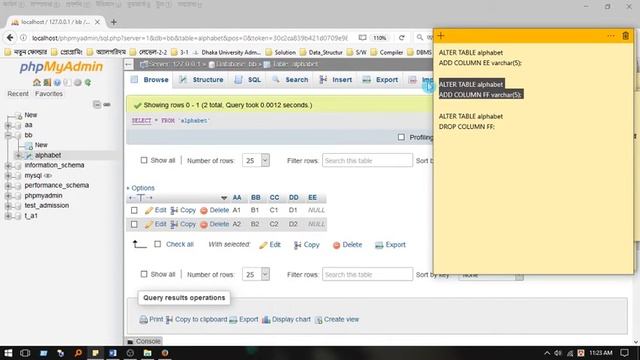The height and width of the screenshot is (360, 640).
Task: Click pencil Edit icon in row A2
Action: [149, 224]
